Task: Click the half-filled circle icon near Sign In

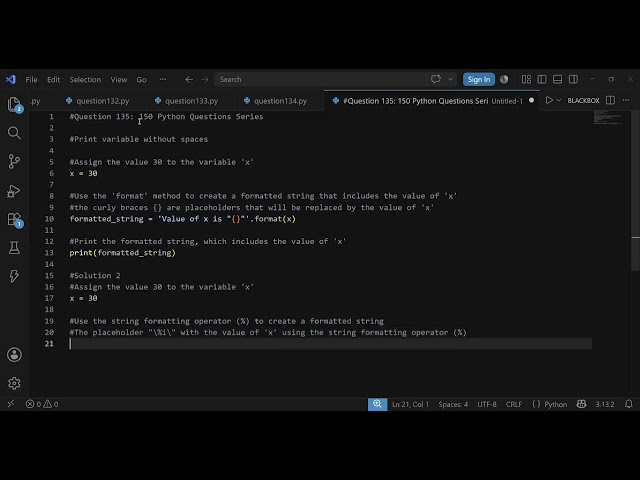Action: point(504,79)
